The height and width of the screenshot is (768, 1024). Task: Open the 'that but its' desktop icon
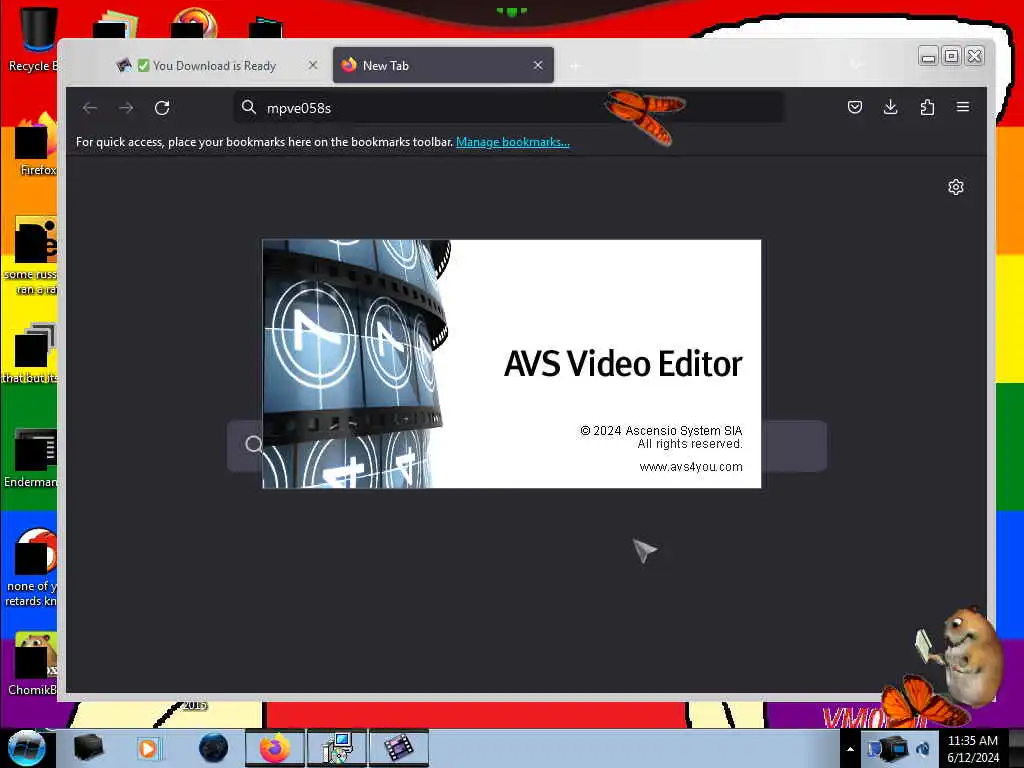click(31, 353)
